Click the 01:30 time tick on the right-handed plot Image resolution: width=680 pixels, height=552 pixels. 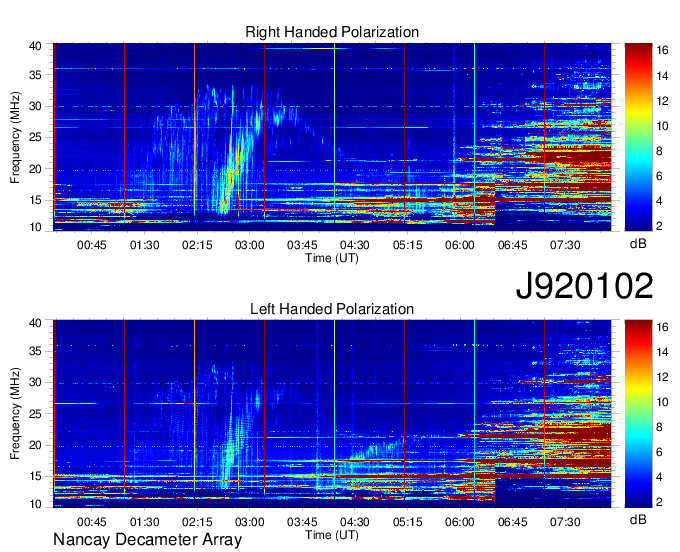click(144, 245)
